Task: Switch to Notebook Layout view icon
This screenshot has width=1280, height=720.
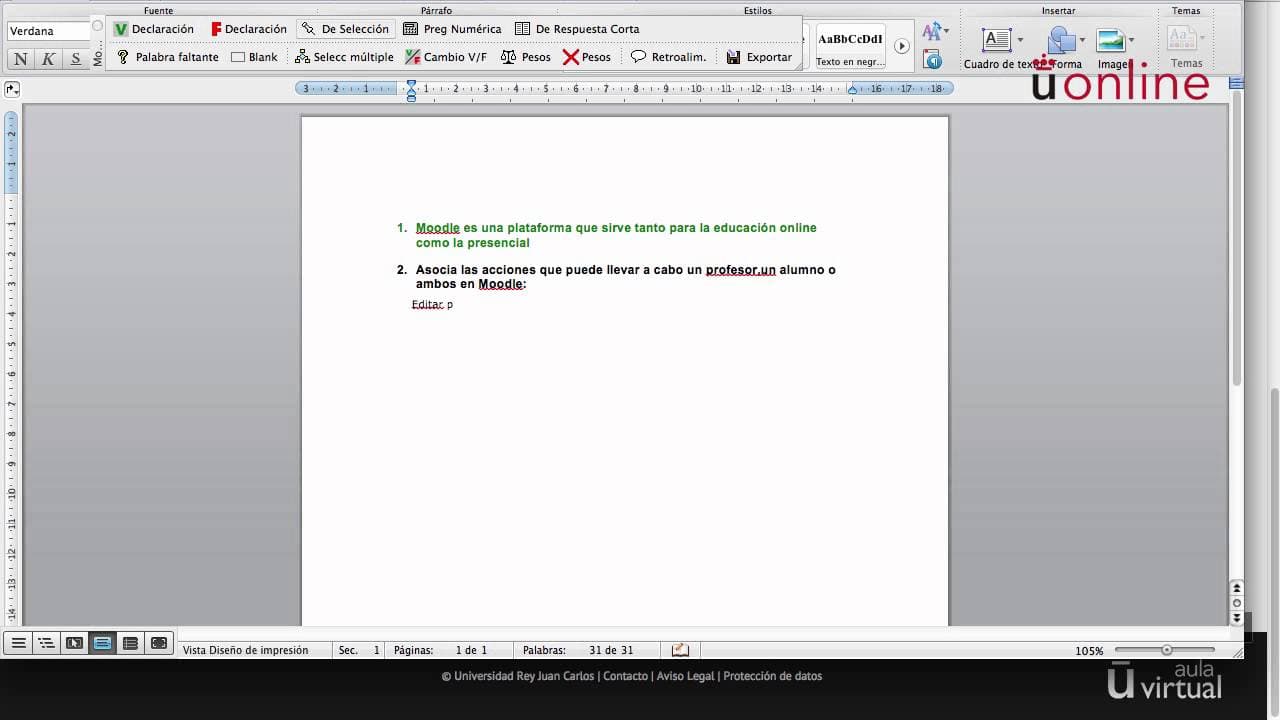Action: tap(130, 643)
